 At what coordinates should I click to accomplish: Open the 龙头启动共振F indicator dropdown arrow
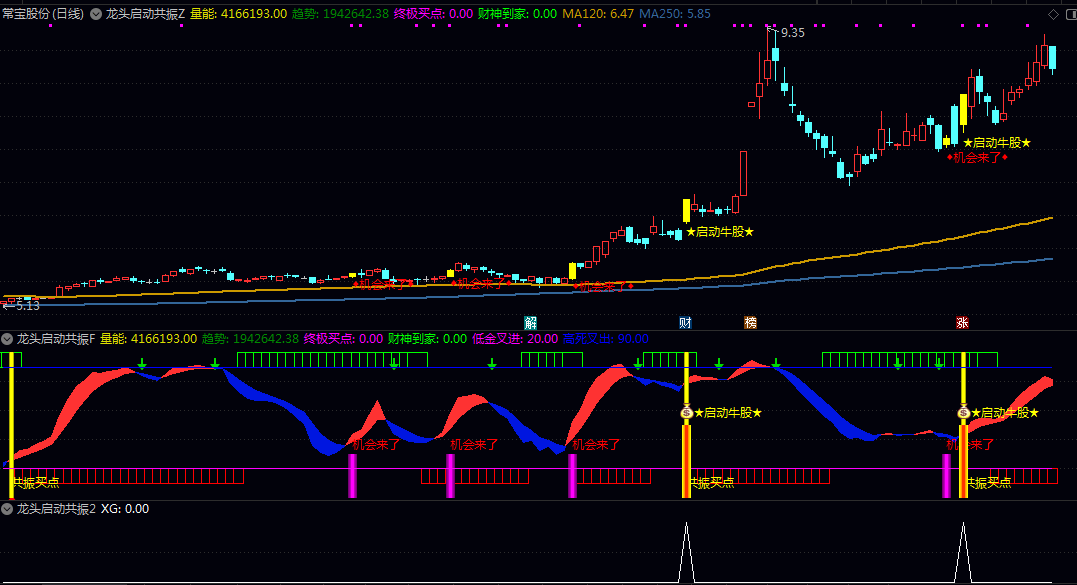coord(7,339)
